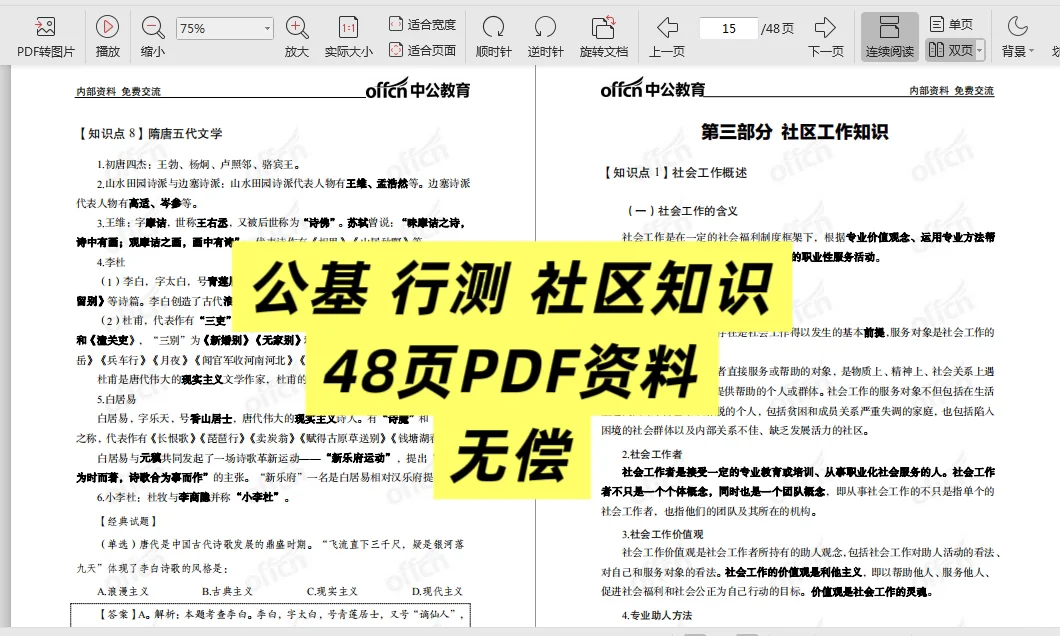The image size is (1060, 636).
Task: Click the page number field showing 15
Action: [x=729, y=28]
